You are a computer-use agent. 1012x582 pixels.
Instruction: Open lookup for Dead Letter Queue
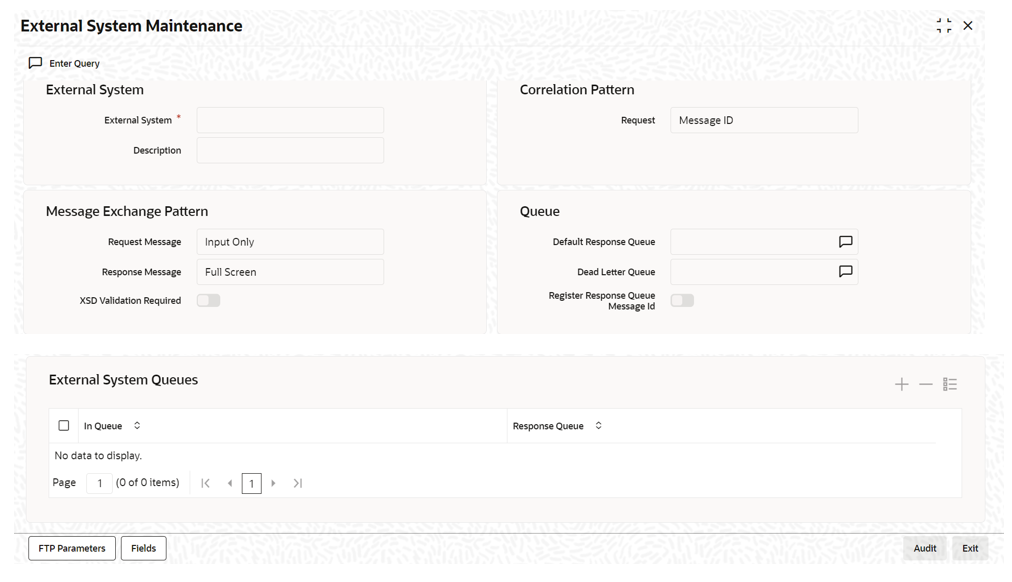(845, 272)
